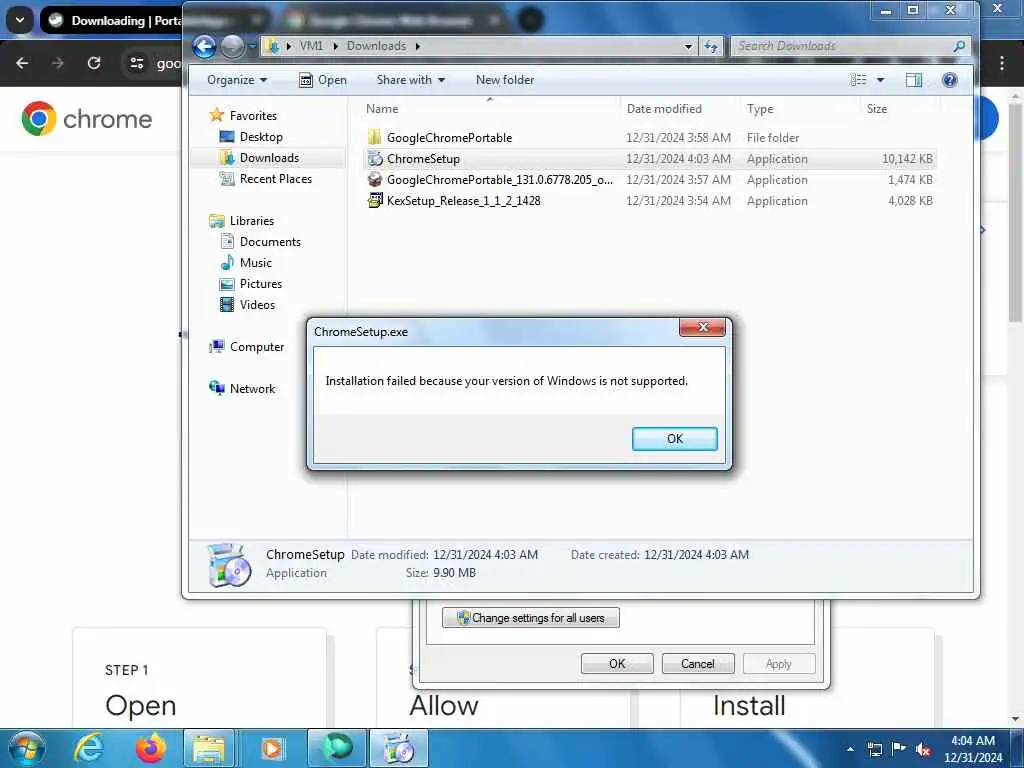This screenshot has height=768, width=1024.
Task: Click Downloads in the address breadcrumb
Action: point(376,46)
